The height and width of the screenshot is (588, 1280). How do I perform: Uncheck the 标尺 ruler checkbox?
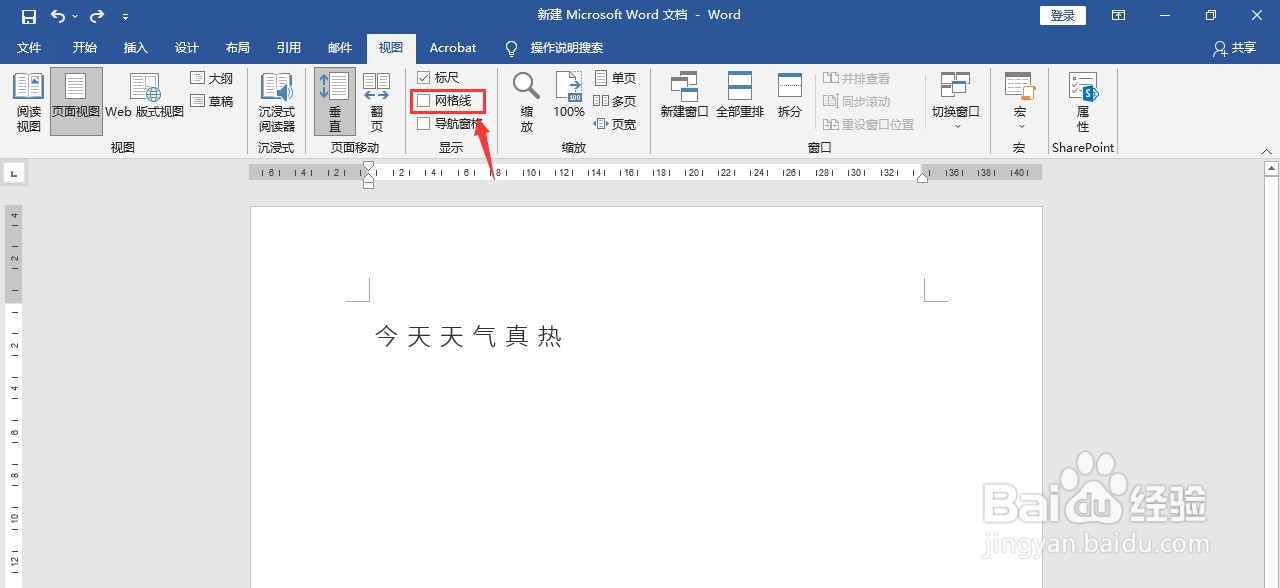click(x=424, y=77)
